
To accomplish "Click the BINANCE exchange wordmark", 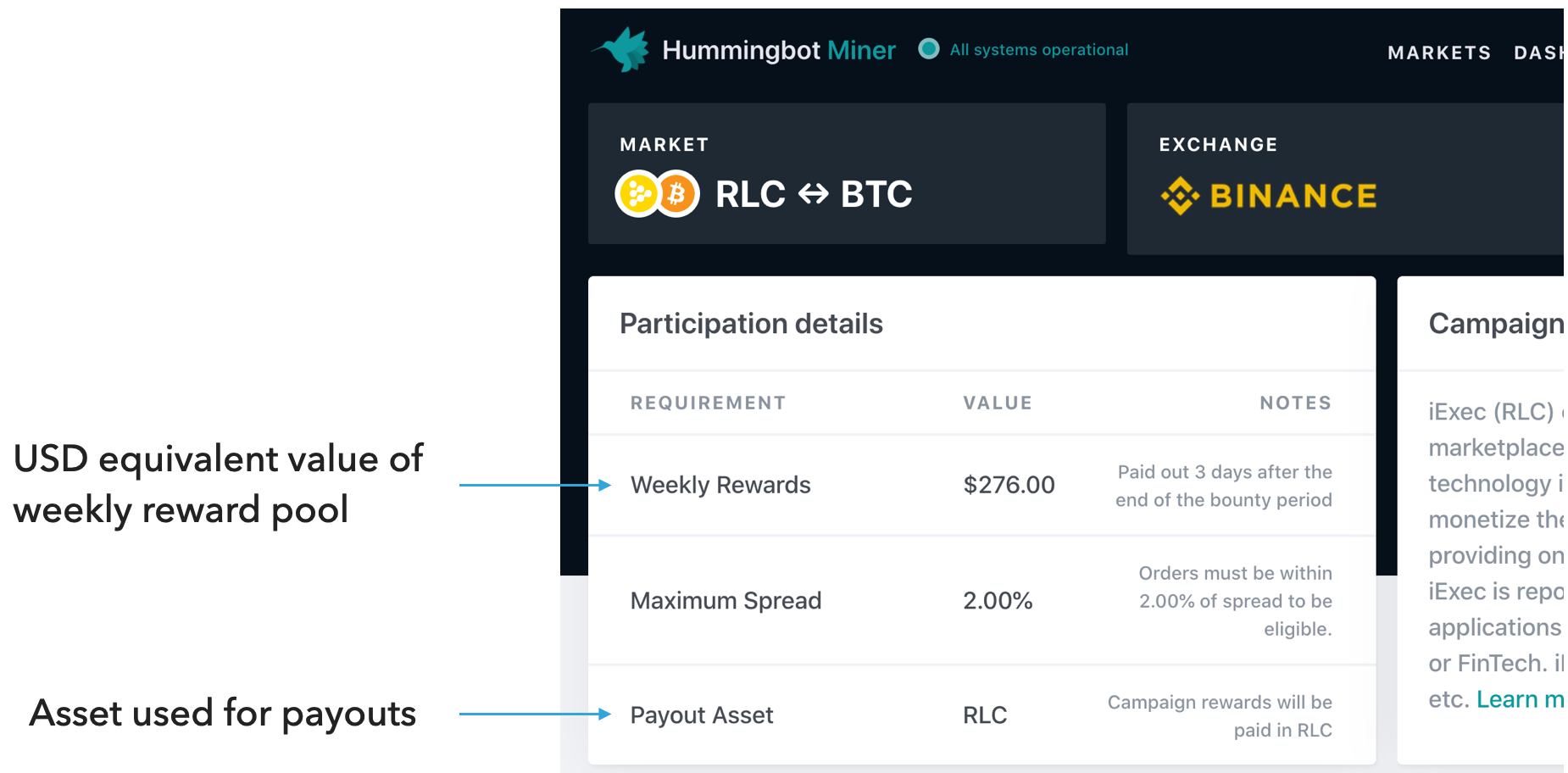I will coord(1293,196).
